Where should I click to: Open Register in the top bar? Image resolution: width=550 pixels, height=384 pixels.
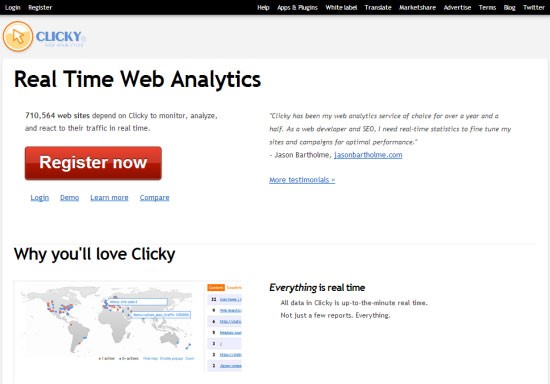[x=40, y=7]
